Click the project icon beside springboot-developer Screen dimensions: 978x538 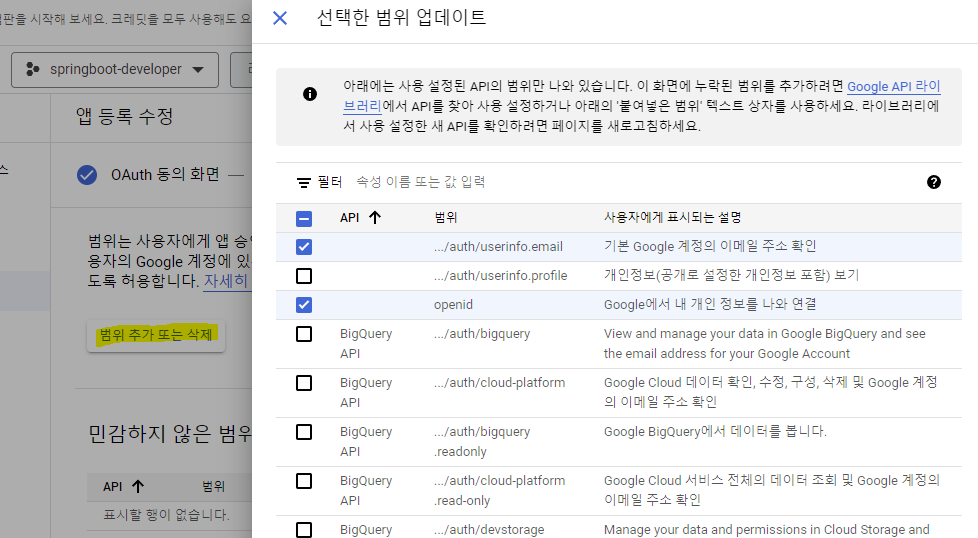coord(32,69)
